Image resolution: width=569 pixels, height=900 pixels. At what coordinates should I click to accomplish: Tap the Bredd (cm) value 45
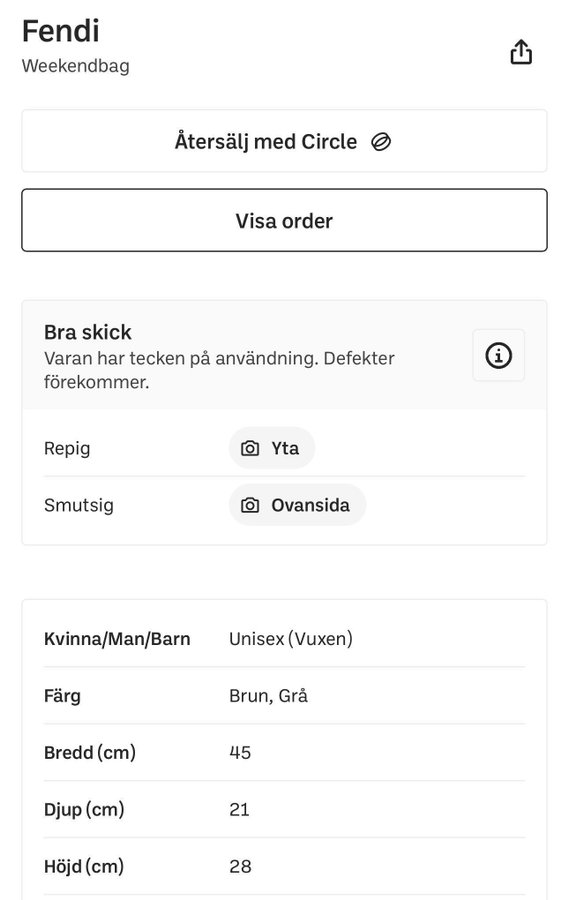240,752
